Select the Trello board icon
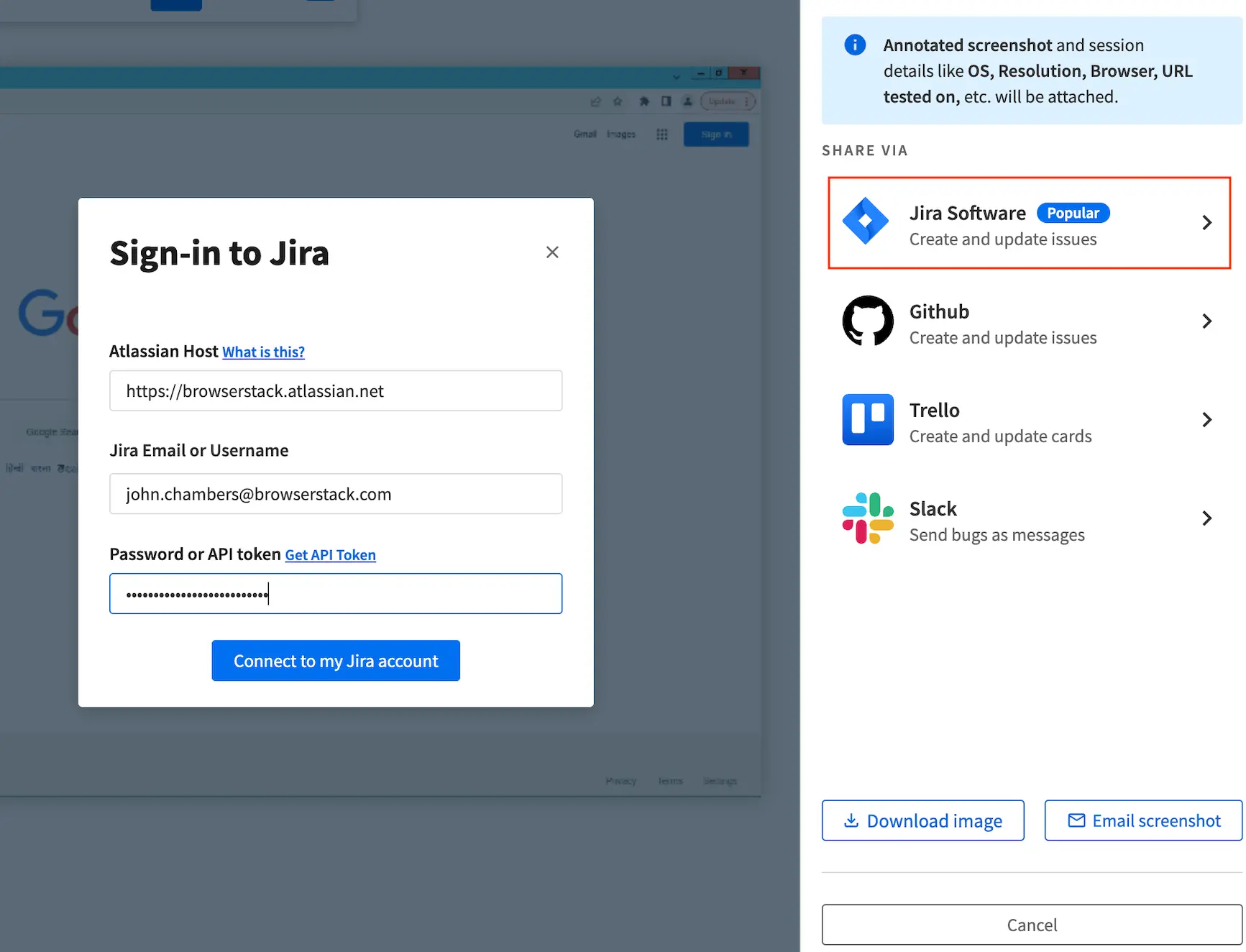Viewport: 1246px width, 952px height. (x=867, y=419)
